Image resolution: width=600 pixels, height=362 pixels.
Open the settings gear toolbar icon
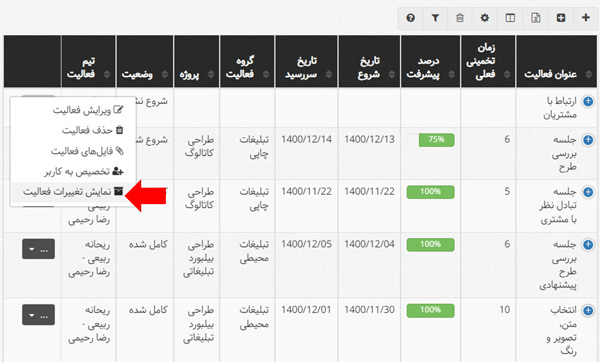tap(484, 18)
